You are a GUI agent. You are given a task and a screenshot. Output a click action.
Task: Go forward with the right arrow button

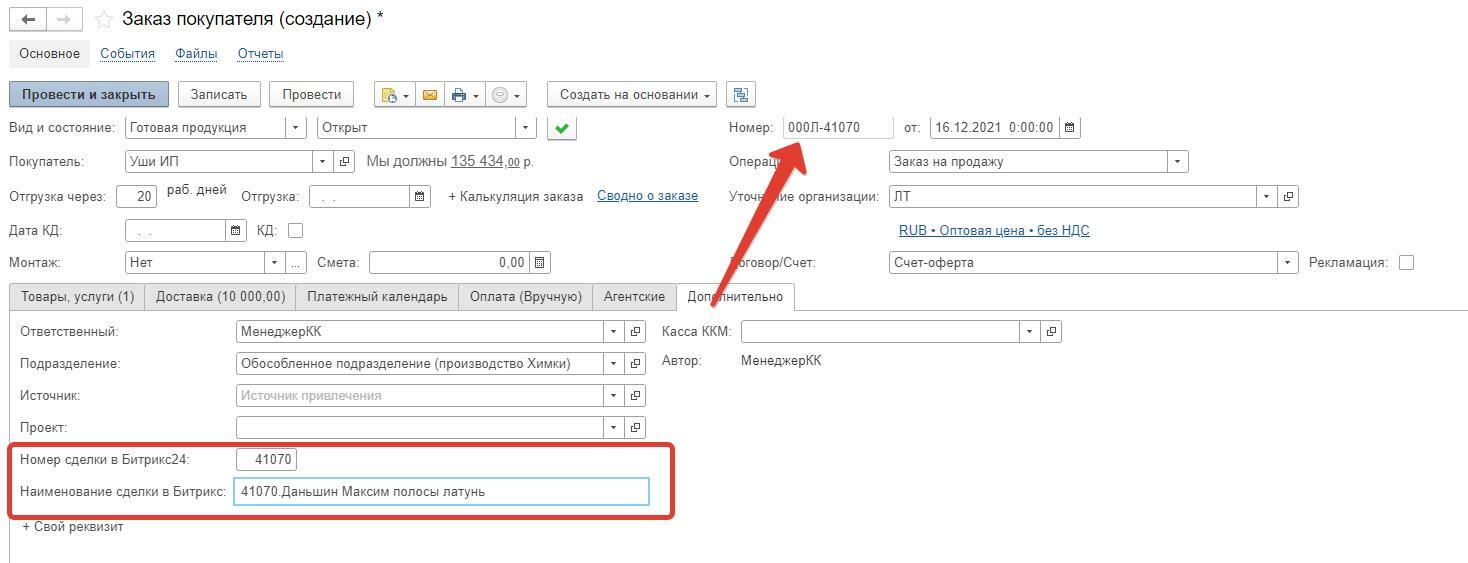tap(64, 19)
